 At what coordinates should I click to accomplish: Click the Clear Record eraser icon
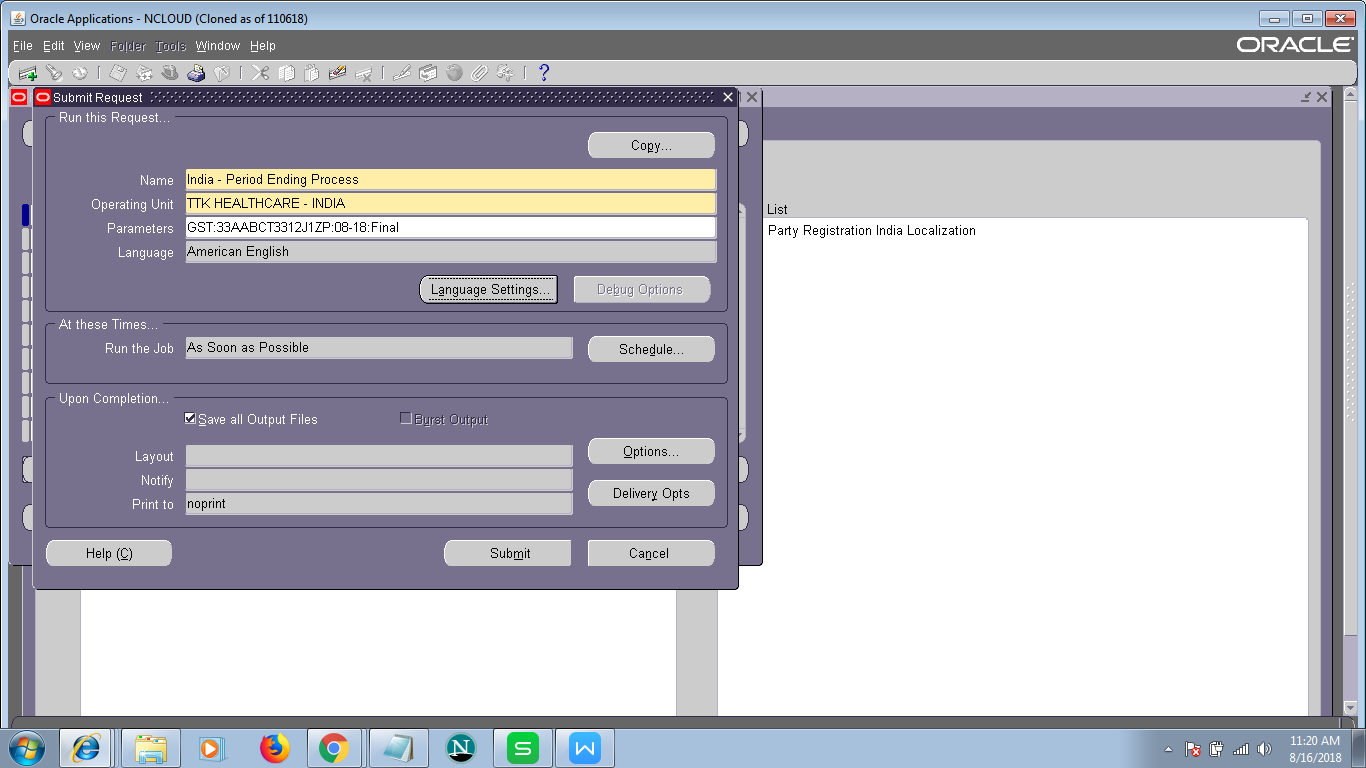[337, 73]
